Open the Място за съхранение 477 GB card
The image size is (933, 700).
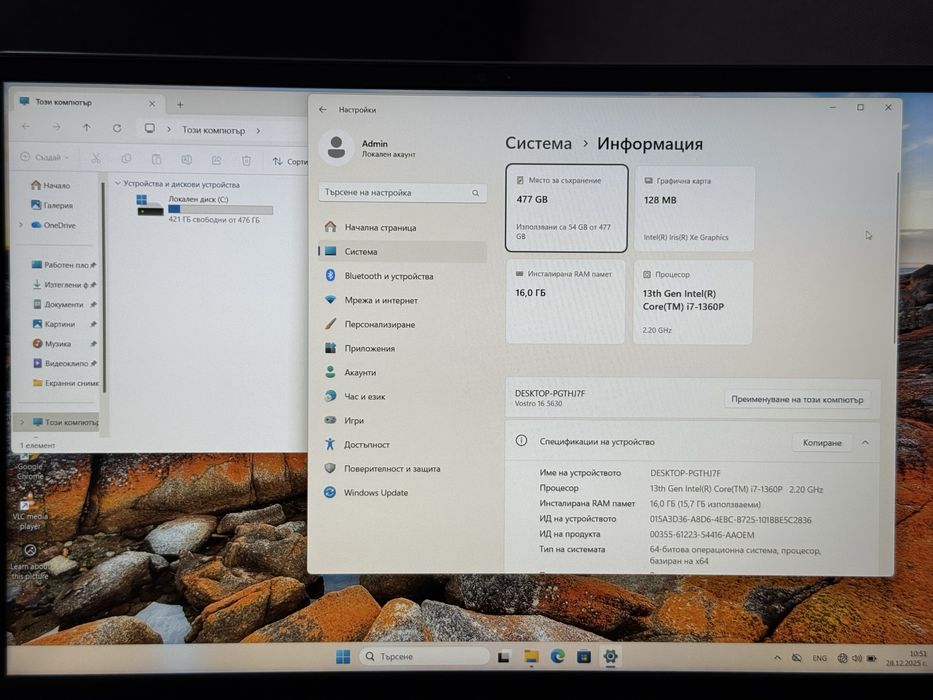coord(566,208)
